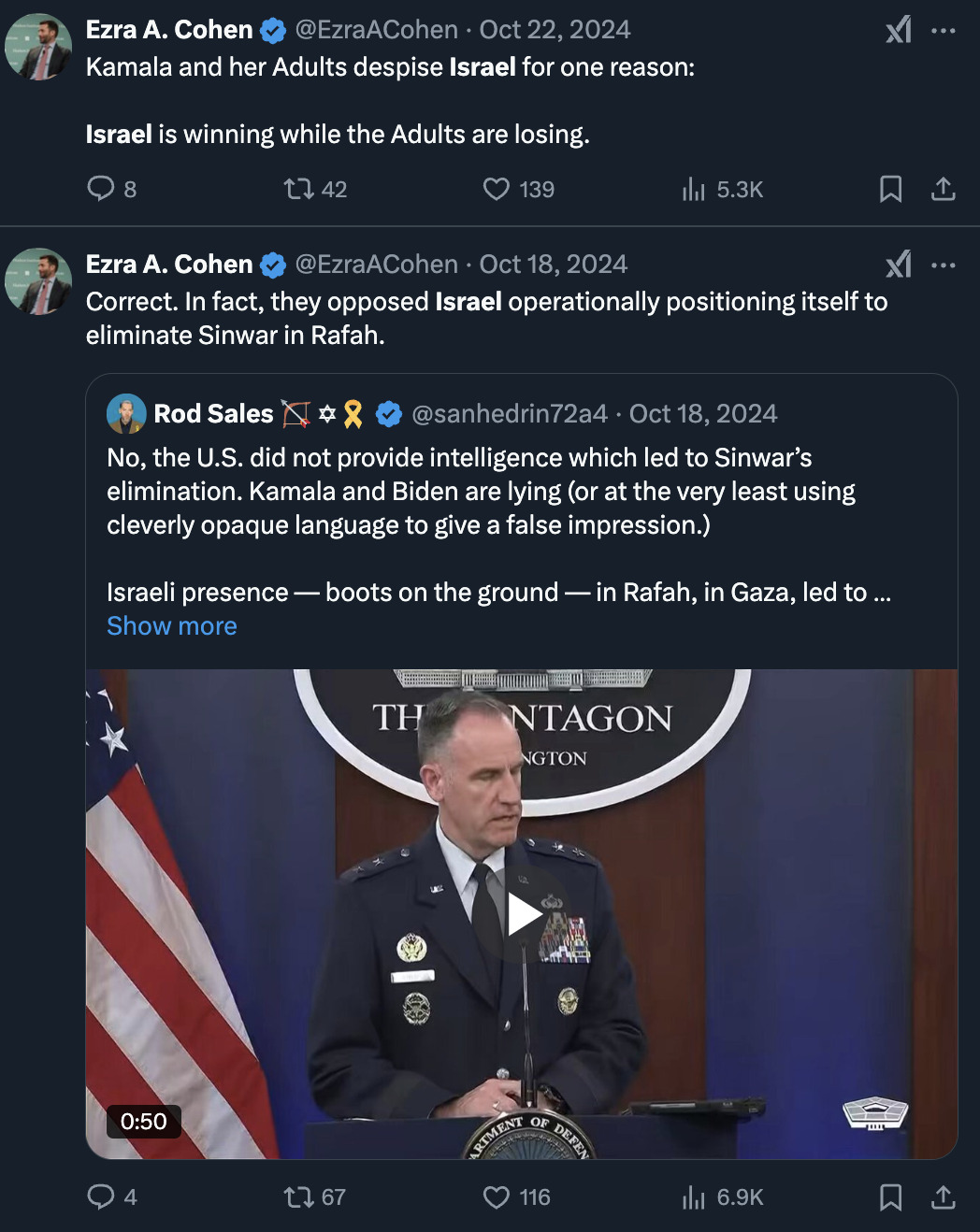Bookmark the Oct 18 tweet
This screenshot has width=980, height=1232.
890,1197
